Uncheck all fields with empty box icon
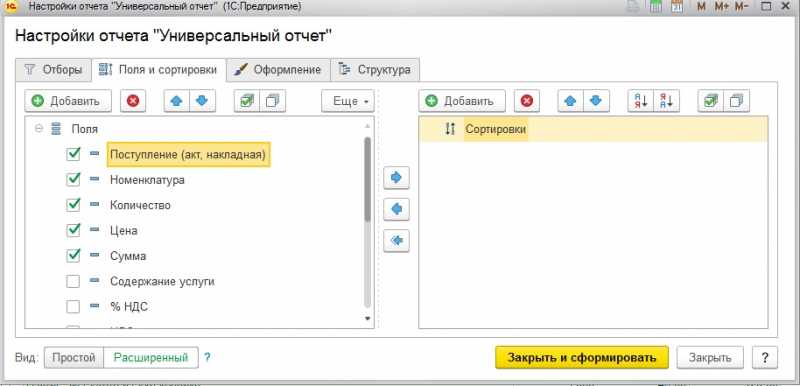Screen dimensions: 800x386 [x=273, y=101]
